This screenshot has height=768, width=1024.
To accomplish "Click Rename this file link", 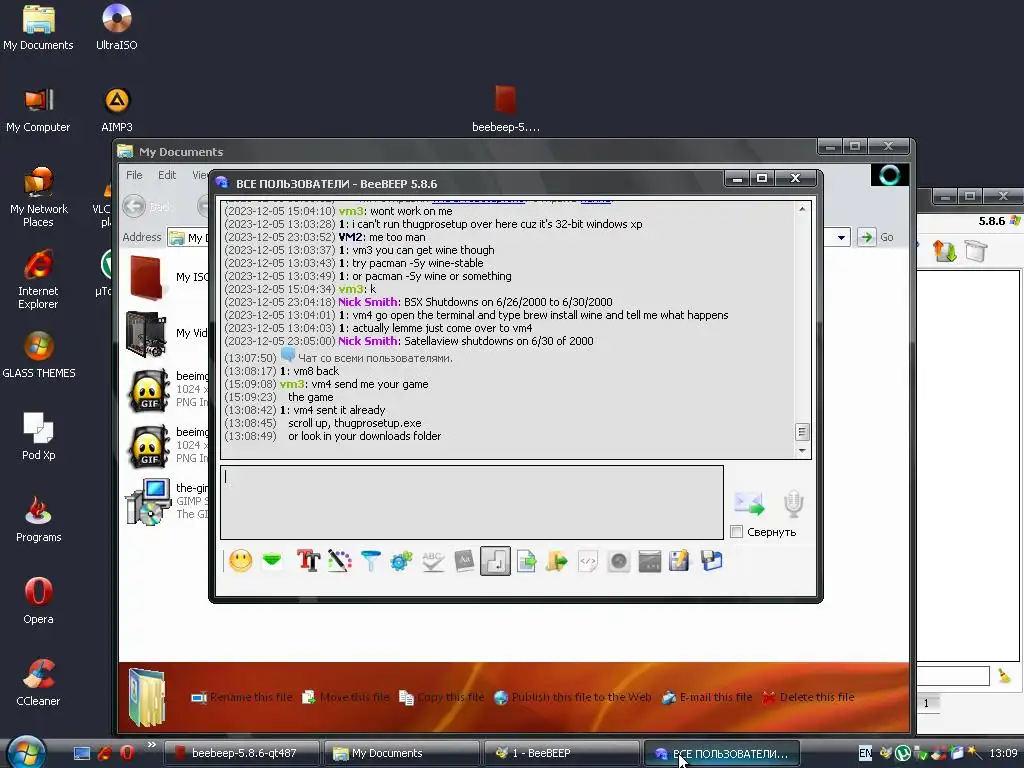I will [x=242, y=697].
